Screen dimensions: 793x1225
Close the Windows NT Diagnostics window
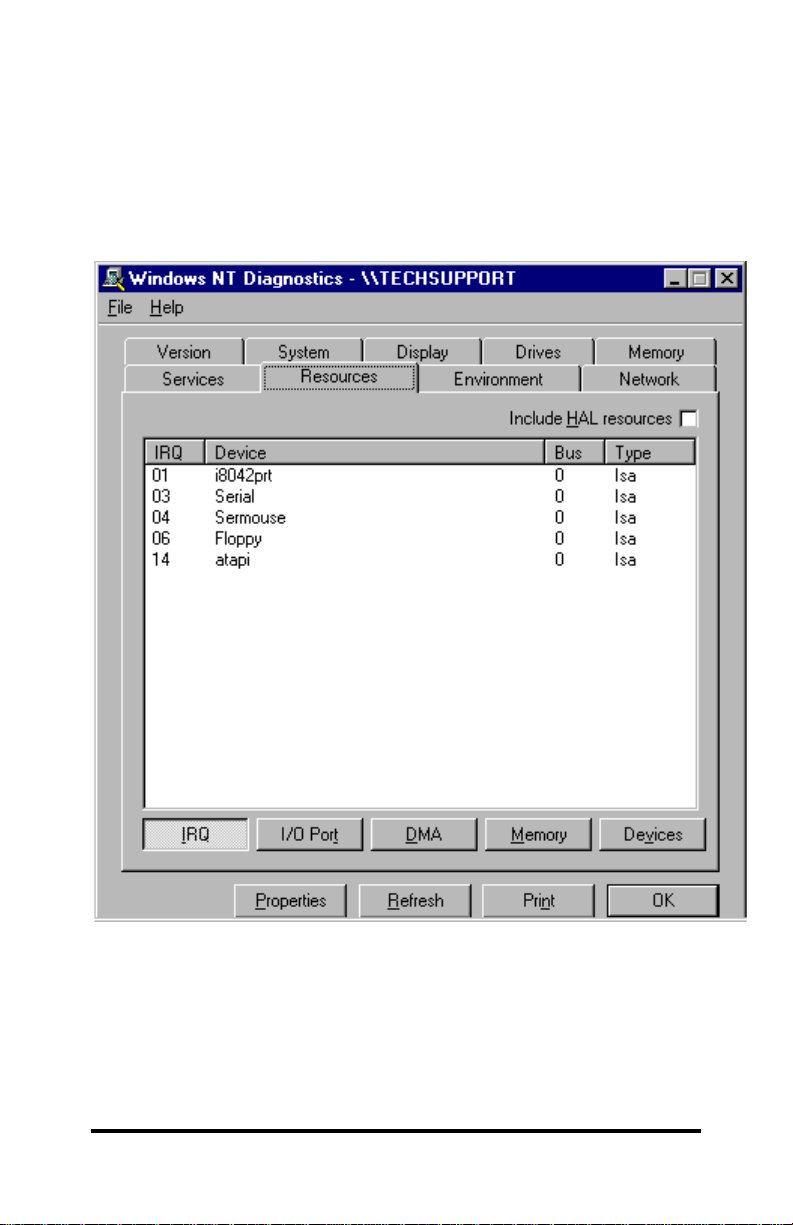(x=727, y=280)
